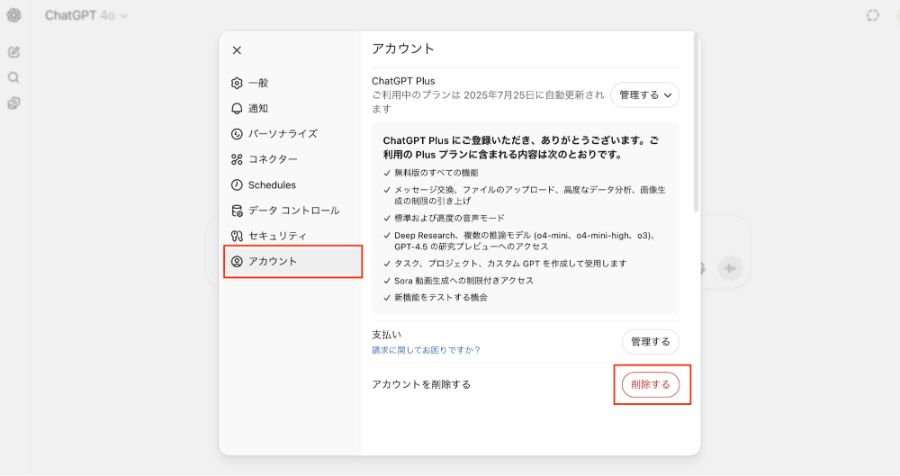Click the bell icon beside 通知
The height and width of the screenshot is (476, 900).
236,108
